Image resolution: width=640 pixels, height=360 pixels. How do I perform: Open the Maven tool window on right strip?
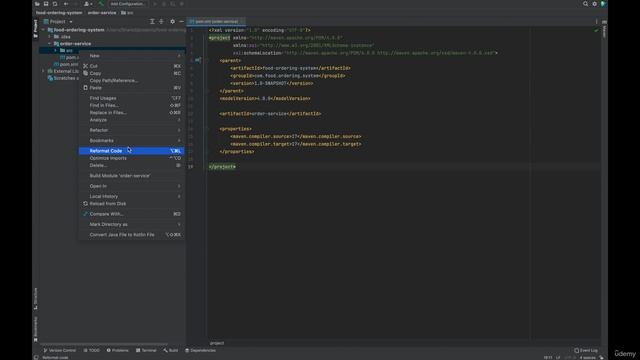tap(604, 29)
